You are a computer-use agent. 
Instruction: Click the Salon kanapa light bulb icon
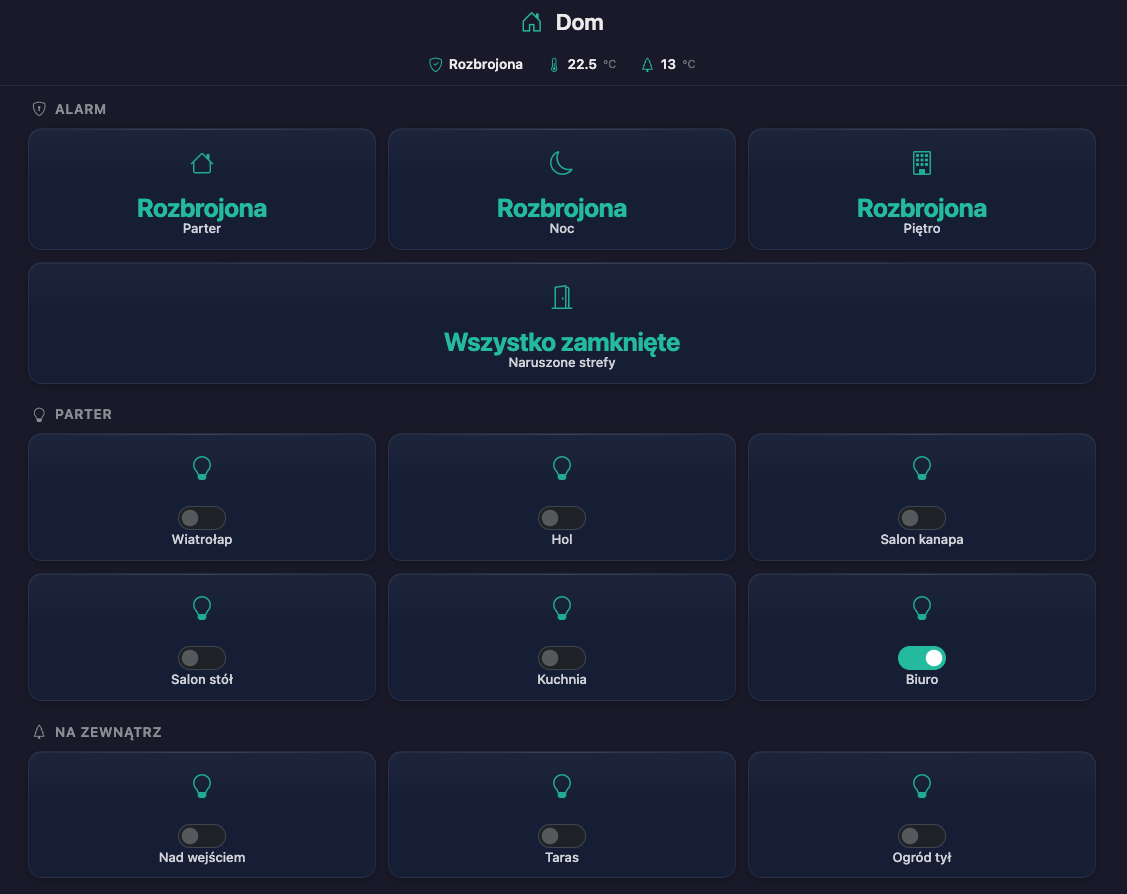921,468
